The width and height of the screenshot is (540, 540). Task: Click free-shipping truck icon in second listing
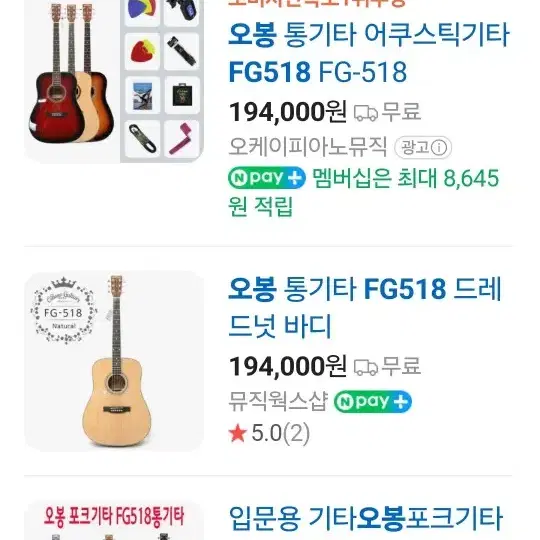[366, 367]
